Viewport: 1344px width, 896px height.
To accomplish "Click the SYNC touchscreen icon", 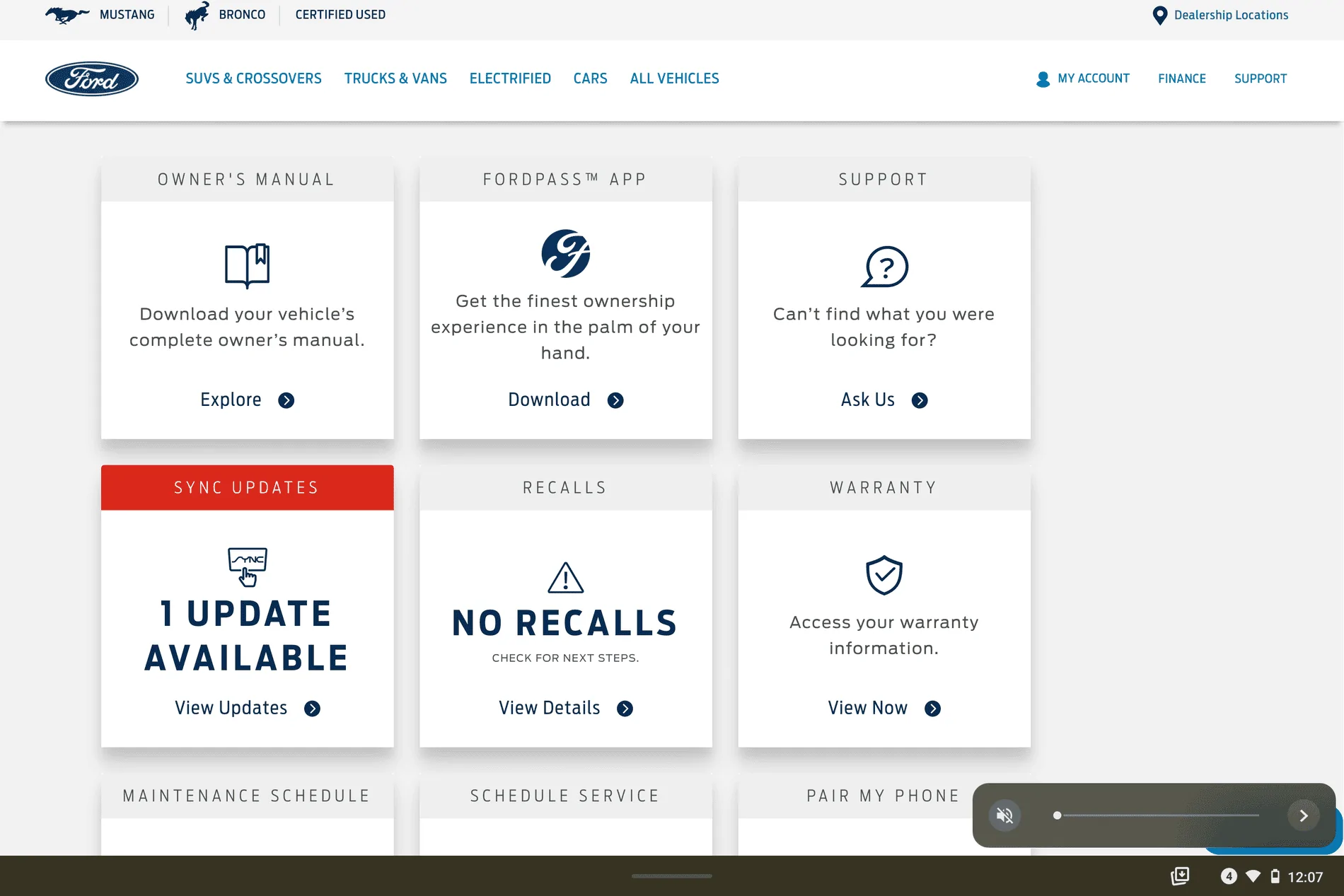I will pyautogui.click(x=247, y=567).
